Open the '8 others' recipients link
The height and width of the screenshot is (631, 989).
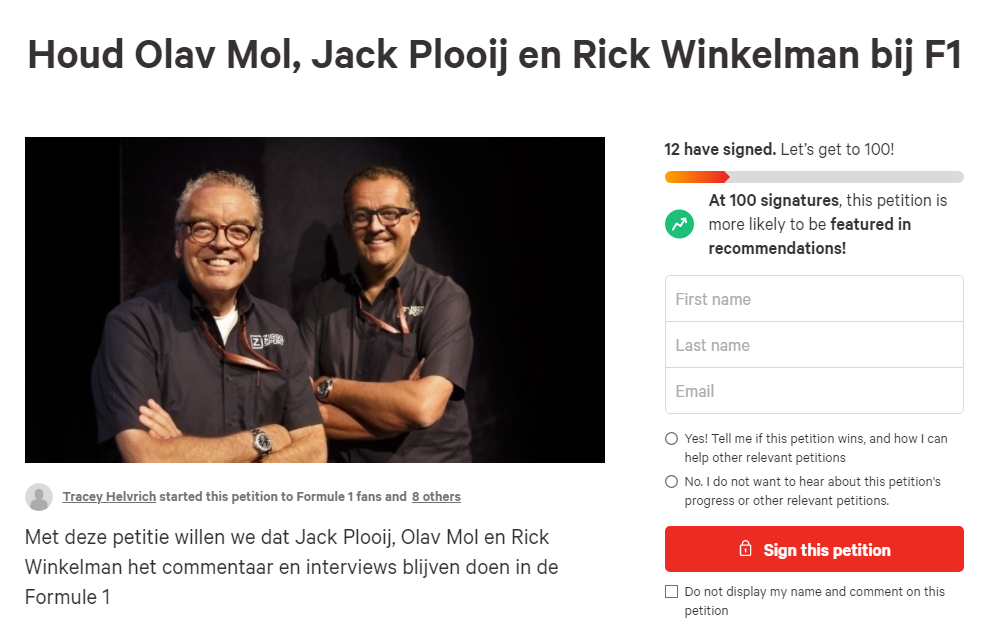pos(436,497)
